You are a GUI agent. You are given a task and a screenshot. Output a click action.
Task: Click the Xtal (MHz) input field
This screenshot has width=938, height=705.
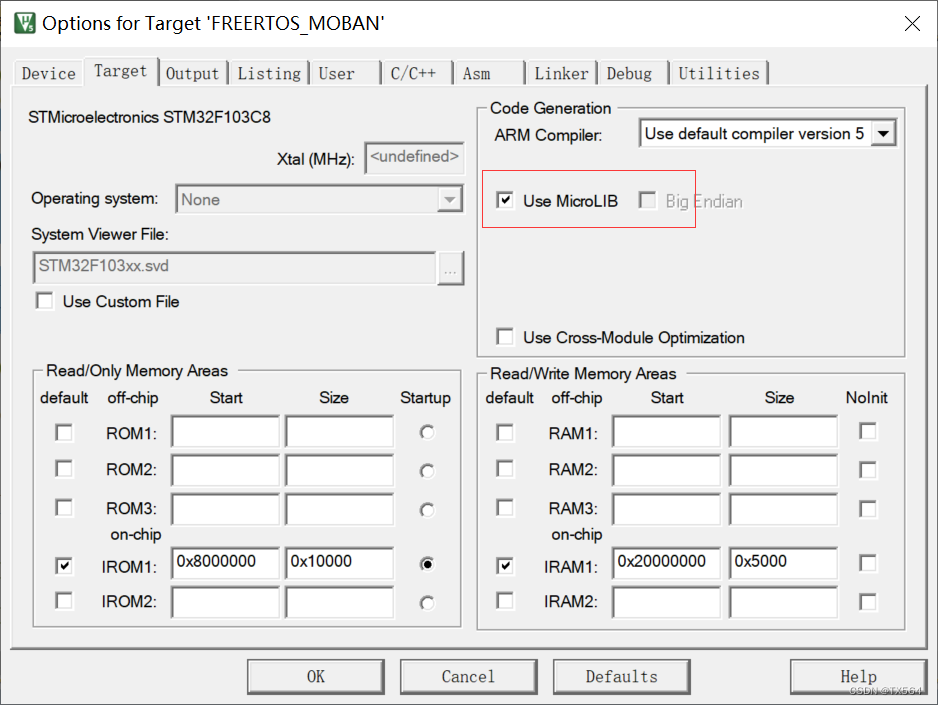[415, 158]
